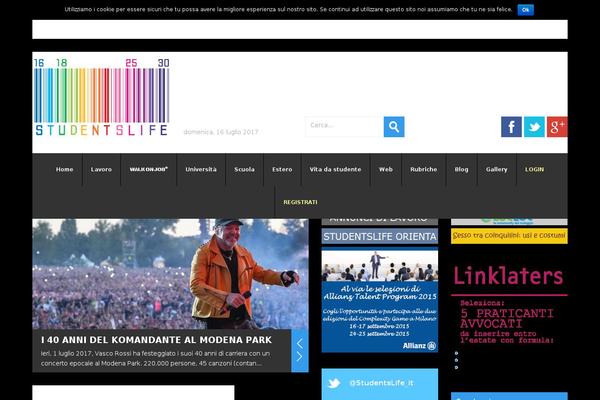
Task: Open the WALKONJOB menu item
Action: click(x=148, y=169)
